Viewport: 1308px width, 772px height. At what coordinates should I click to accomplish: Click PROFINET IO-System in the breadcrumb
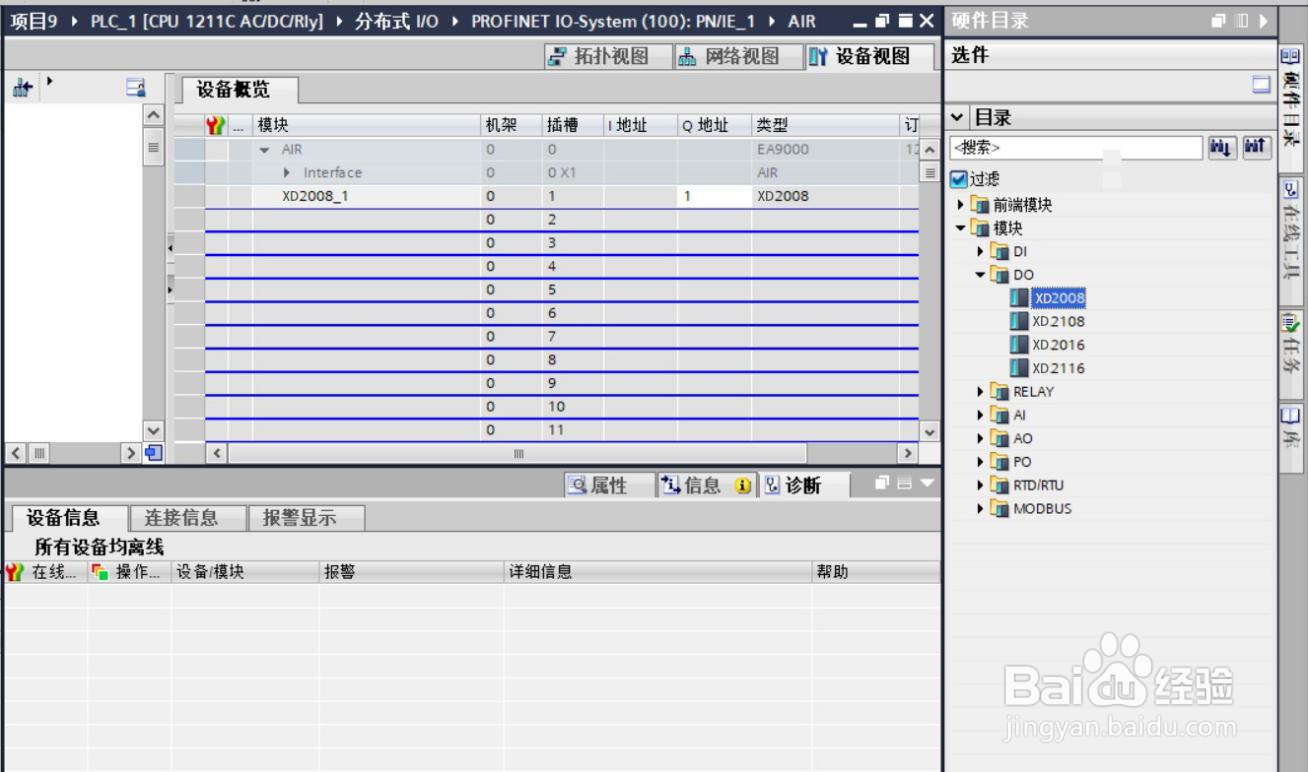point(613,21)
